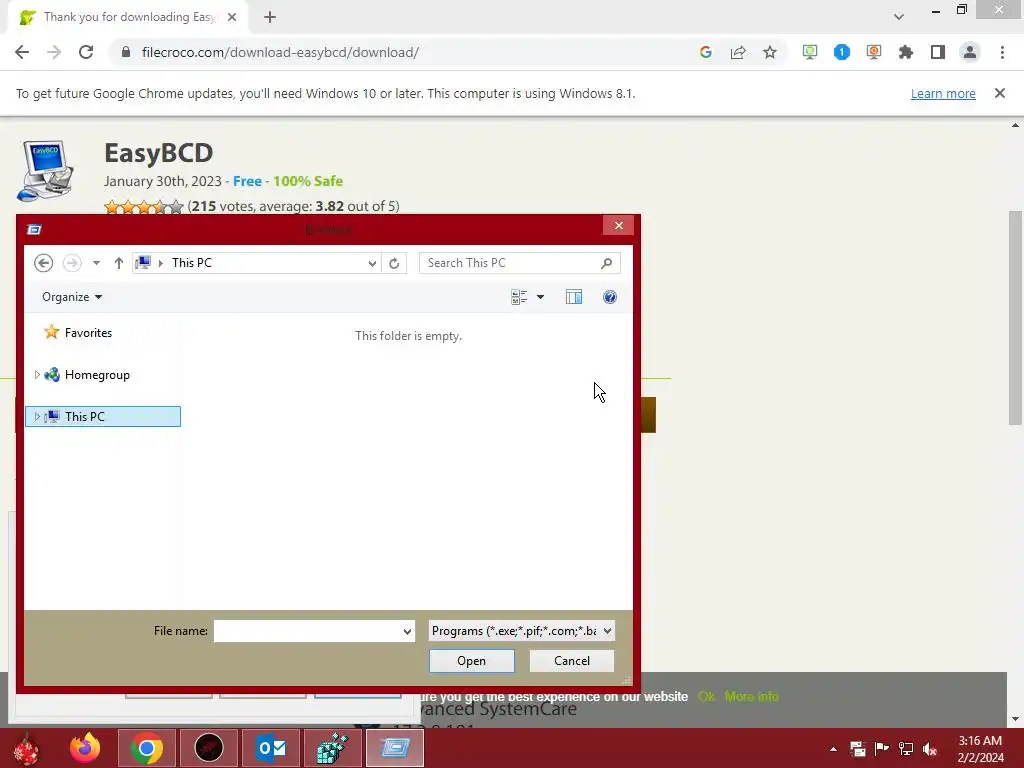Expand the address bar path dropdown
The height and width of the screenshot is (768, 1024).
coord(372,263)
